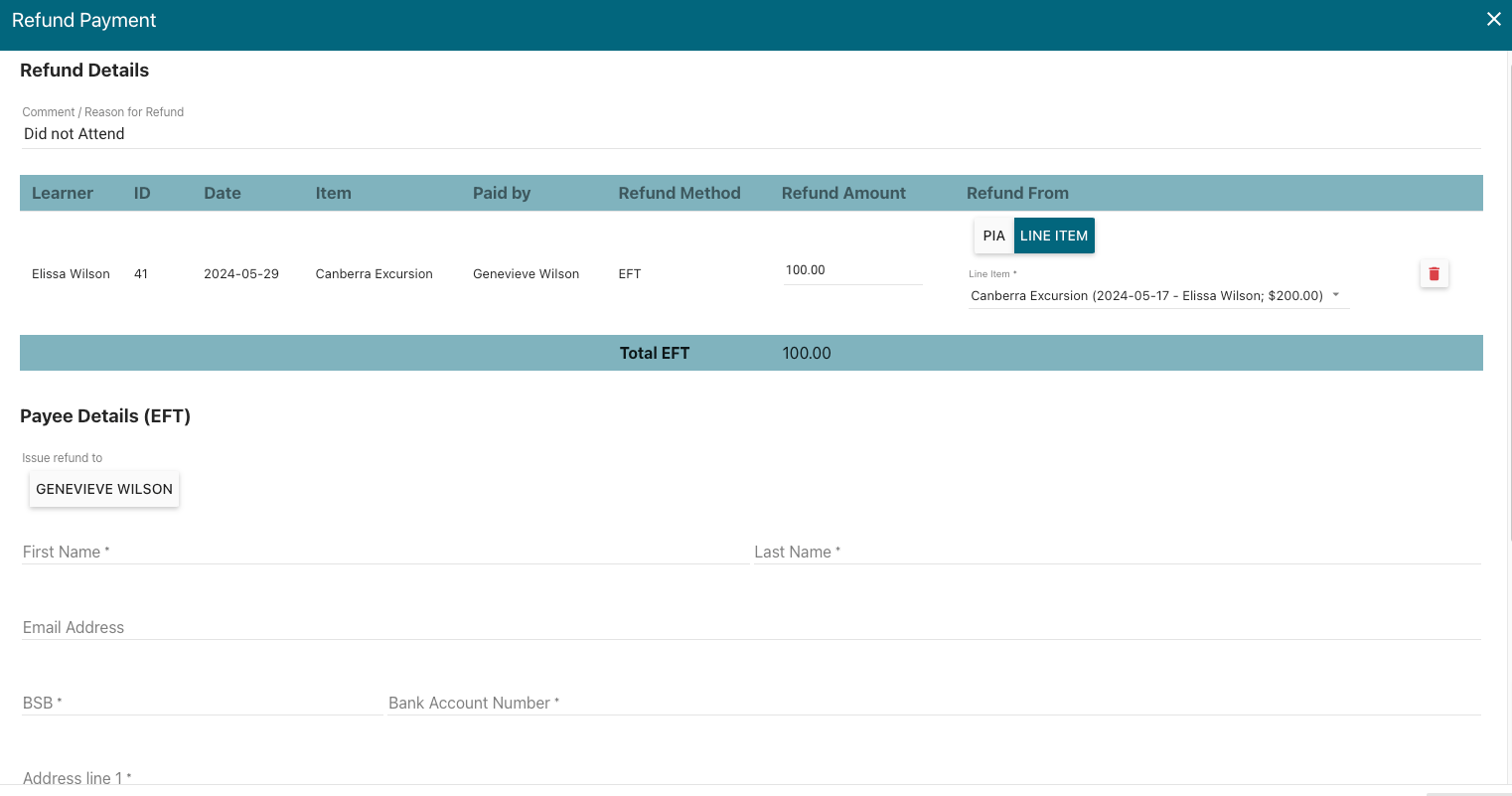
Task: Focus the First Name field
Action: click(384, 552)
